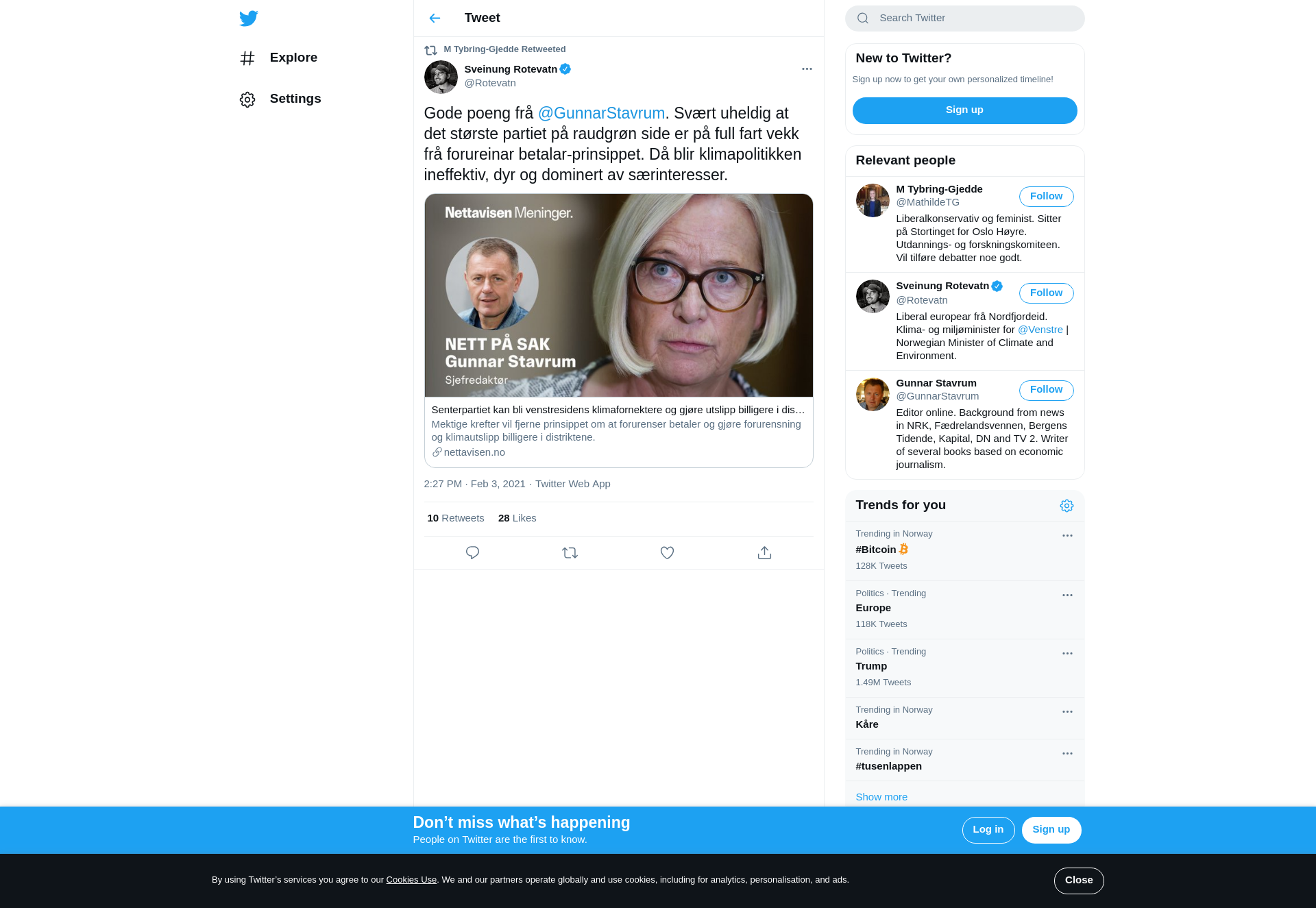Open Settings in the left sidebar
The width and height of the screenshot is (1316, 908).
pyautogui.click(x=281, y=99)
